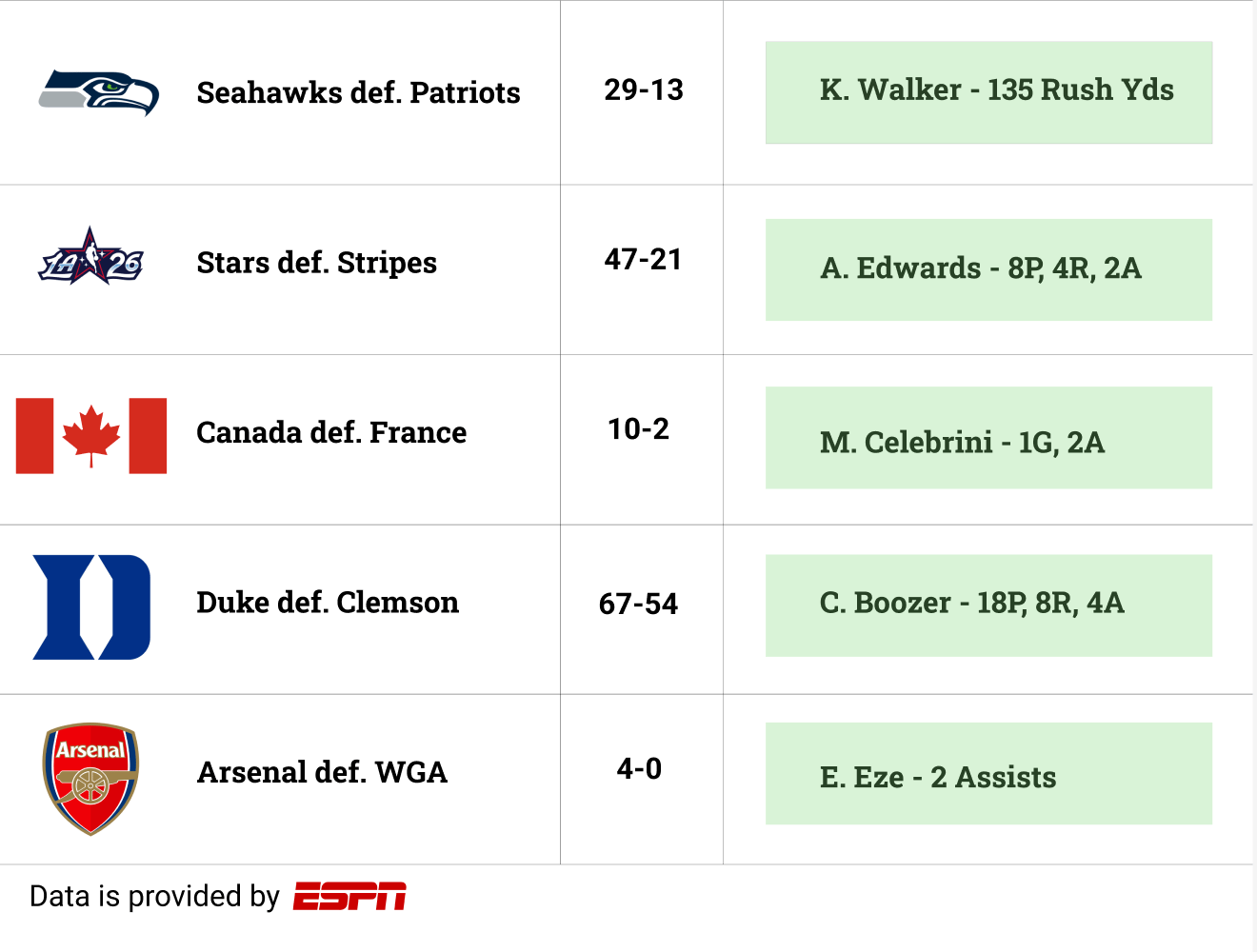Click the Seattle Seahawks logo
Viewport: 1257px width, 952px height.
(x=99, y=92)
